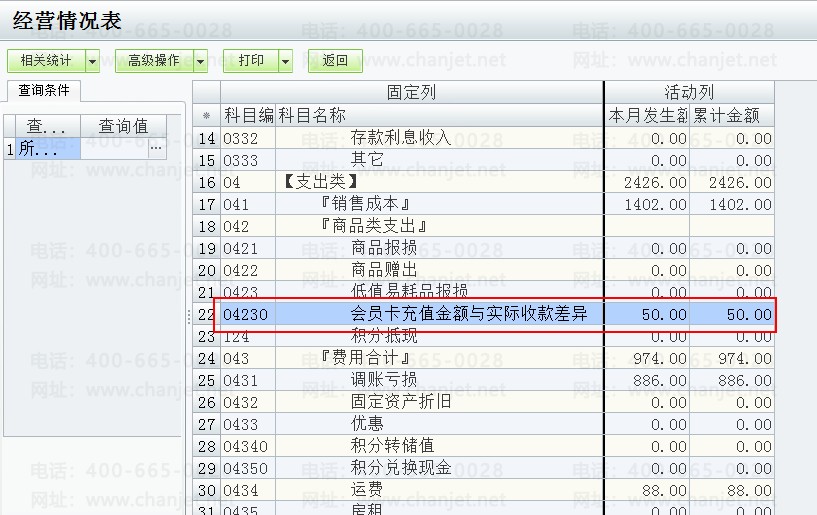The height and width of the screenshot is (515, 817).
Task: Click the 高级操作 button
Action: click(x=153, y=61)
